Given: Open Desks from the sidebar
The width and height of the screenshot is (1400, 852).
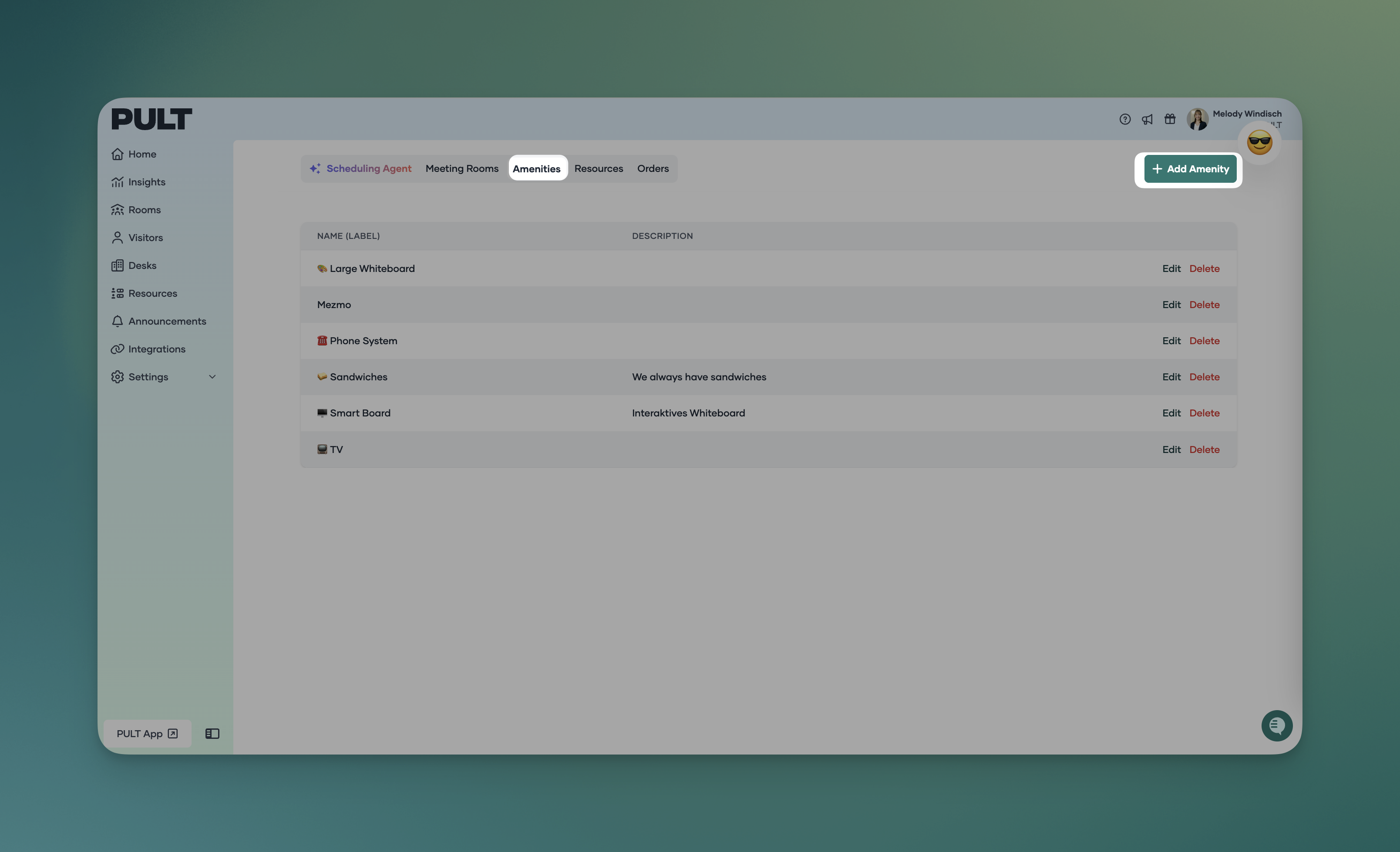Looking at the screenshot, I should (x=141, y=265).
